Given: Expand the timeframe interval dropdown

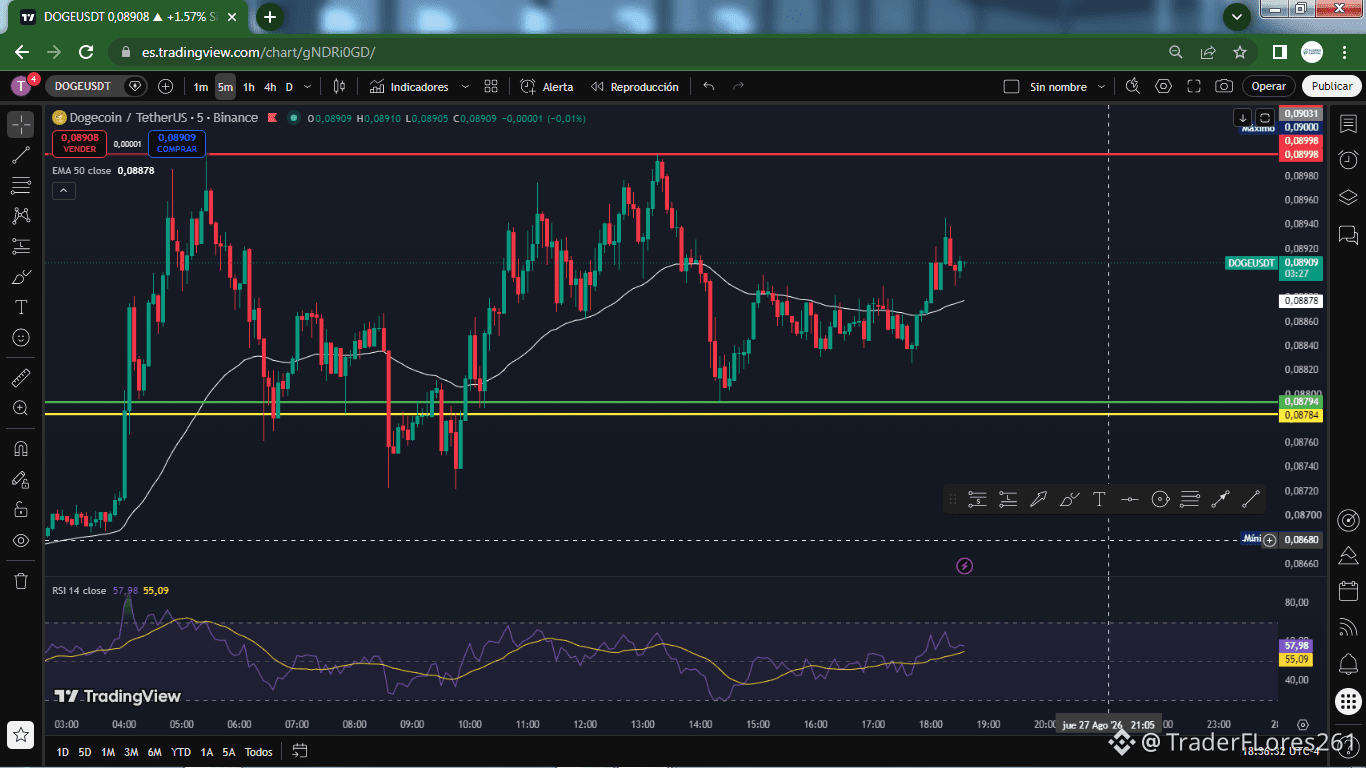Looking at the screenshot, I should pos(308,87).
